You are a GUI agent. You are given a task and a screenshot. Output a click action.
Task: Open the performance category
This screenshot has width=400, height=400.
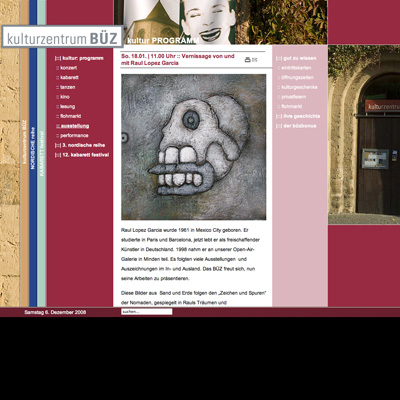coord(72,136)
